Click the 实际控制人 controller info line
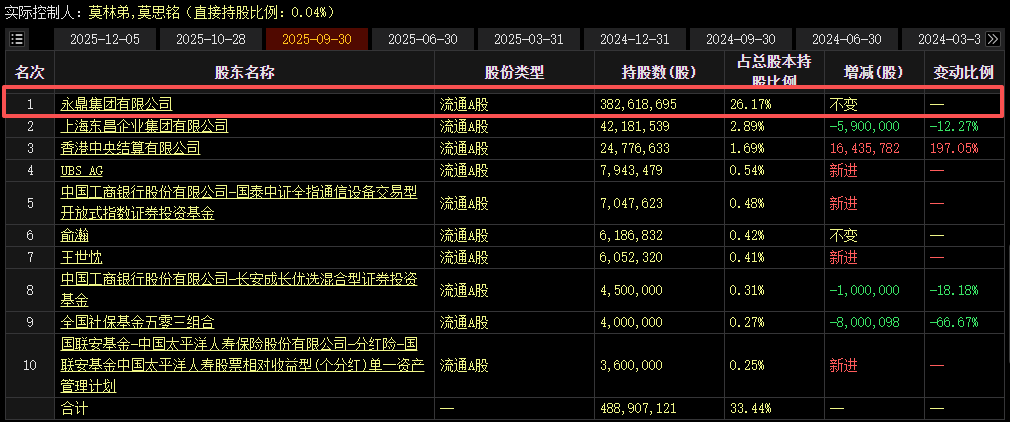The height and width of the screenshot is (422, 1010). [x=170, y=12]
